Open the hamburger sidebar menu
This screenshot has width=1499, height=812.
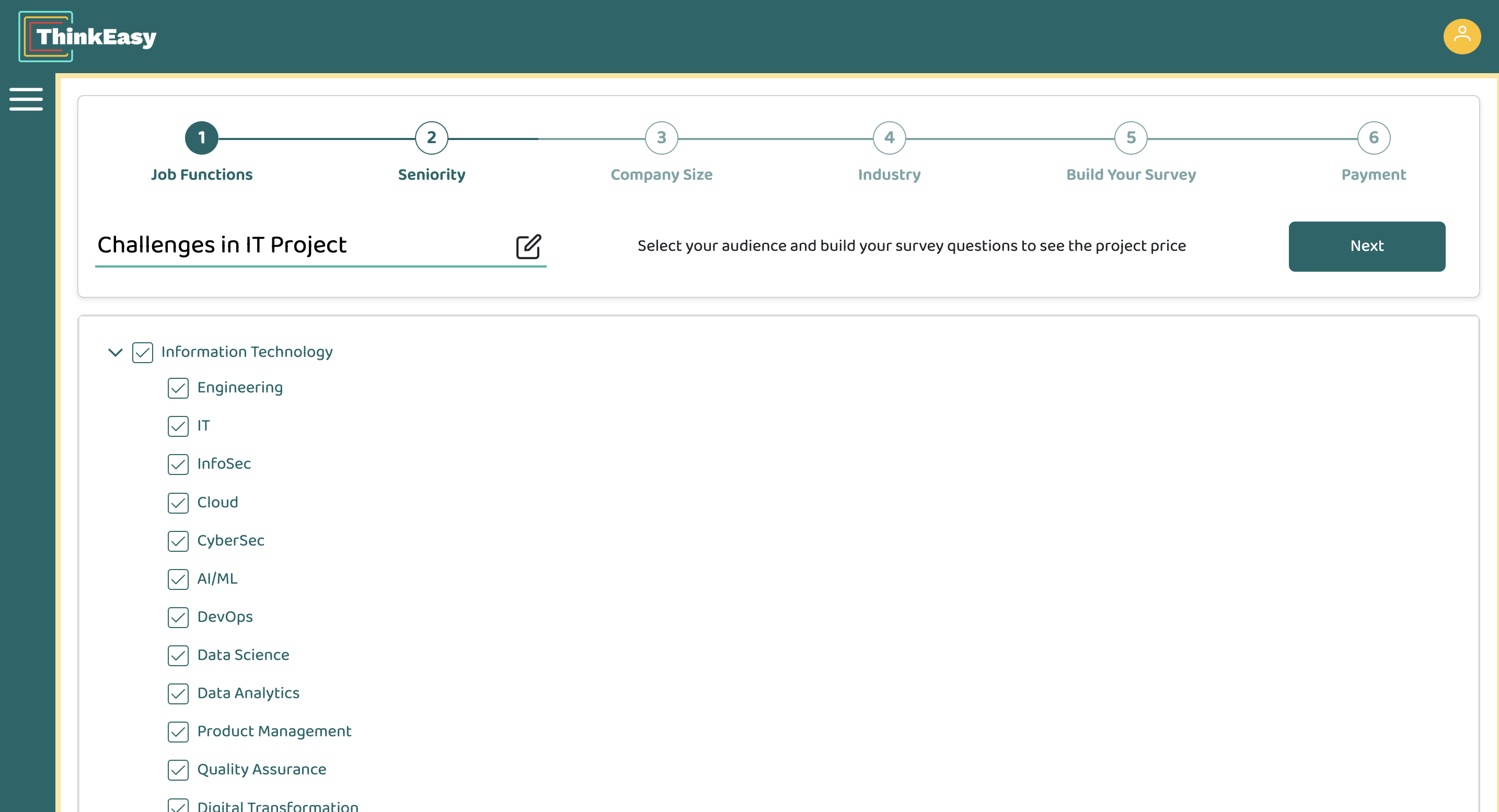pyautogui.click(x=26, y=99)
